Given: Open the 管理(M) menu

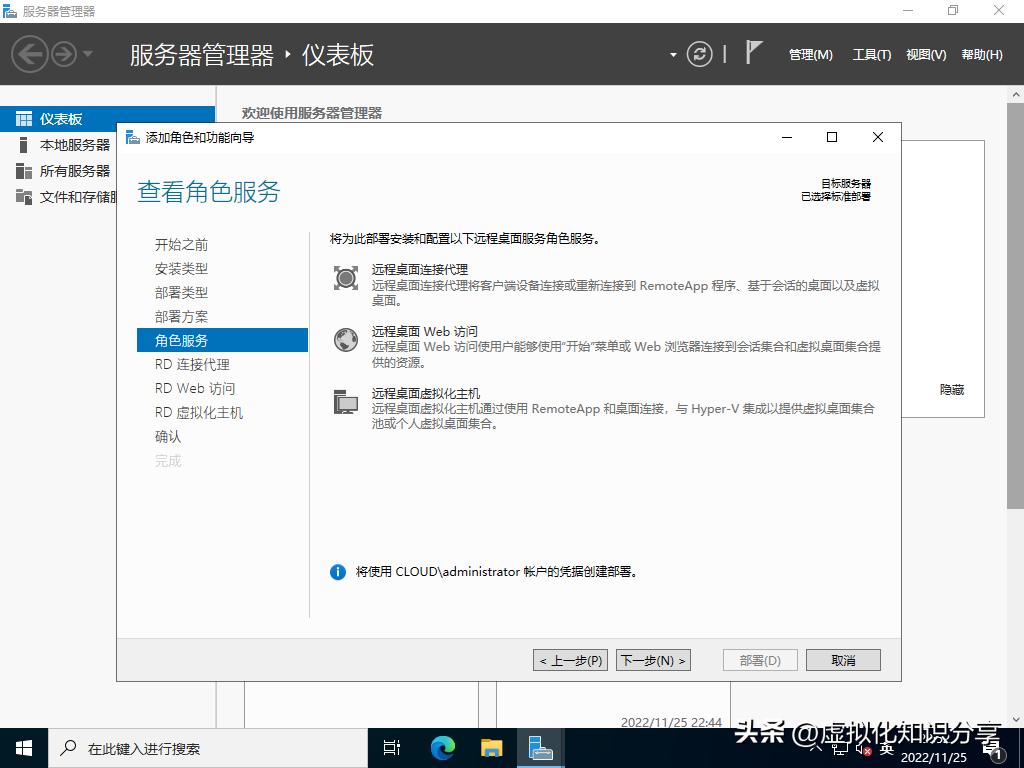Looking at the screenshot, I should 810,55.
